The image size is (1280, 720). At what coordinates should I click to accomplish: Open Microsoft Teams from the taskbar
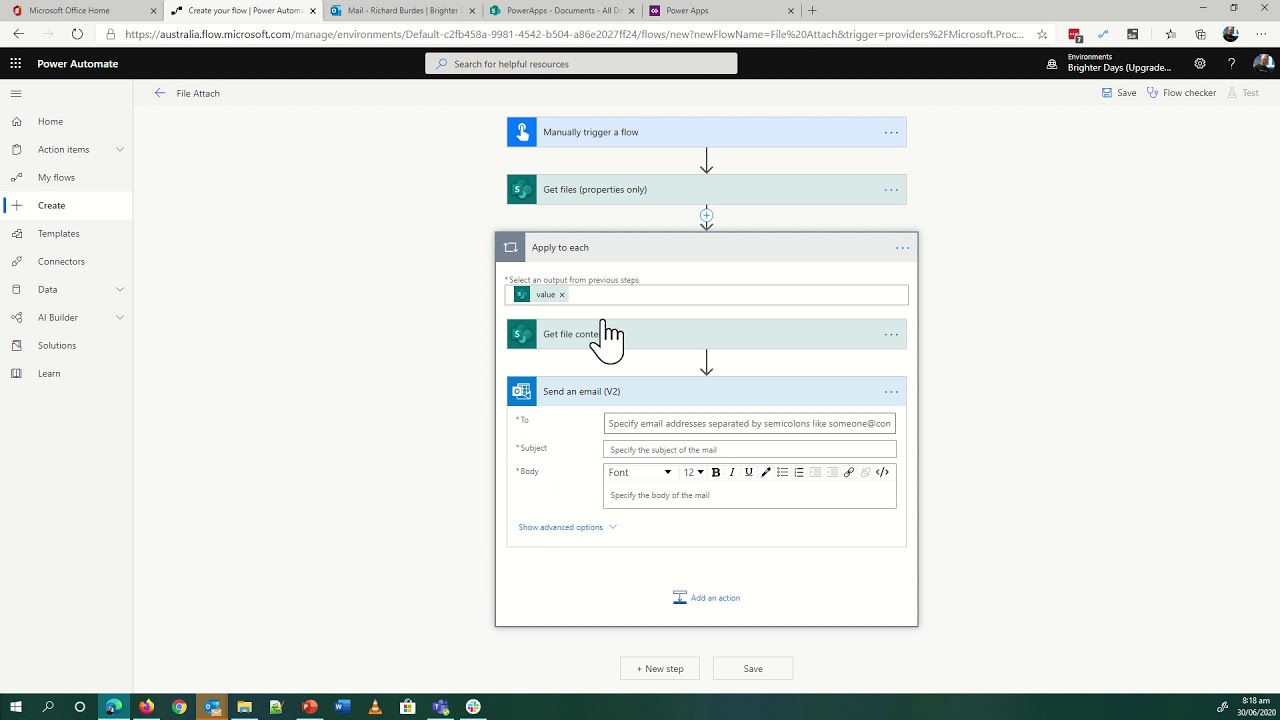440,707
